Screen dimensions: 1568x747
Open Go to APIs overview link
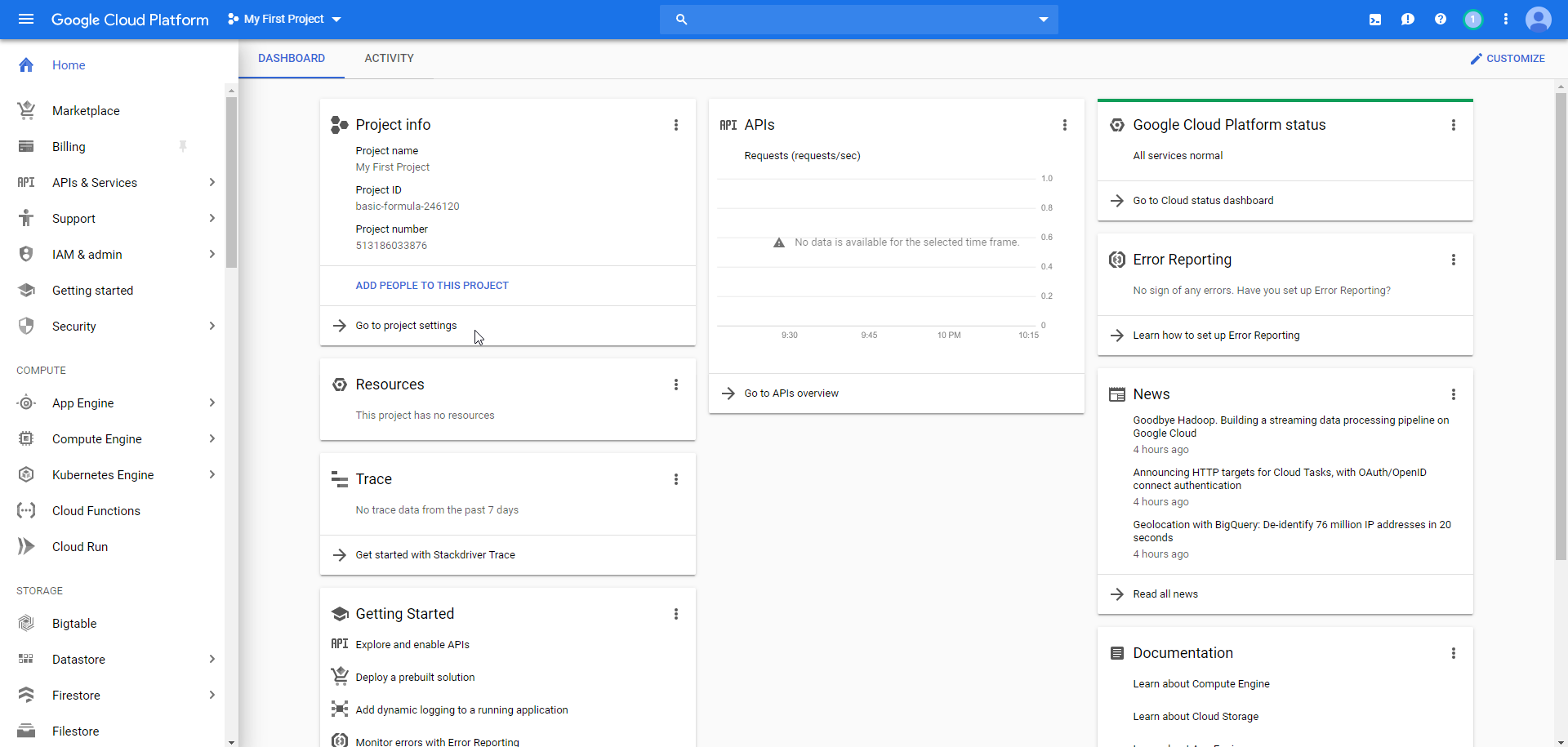coord(791,394)
